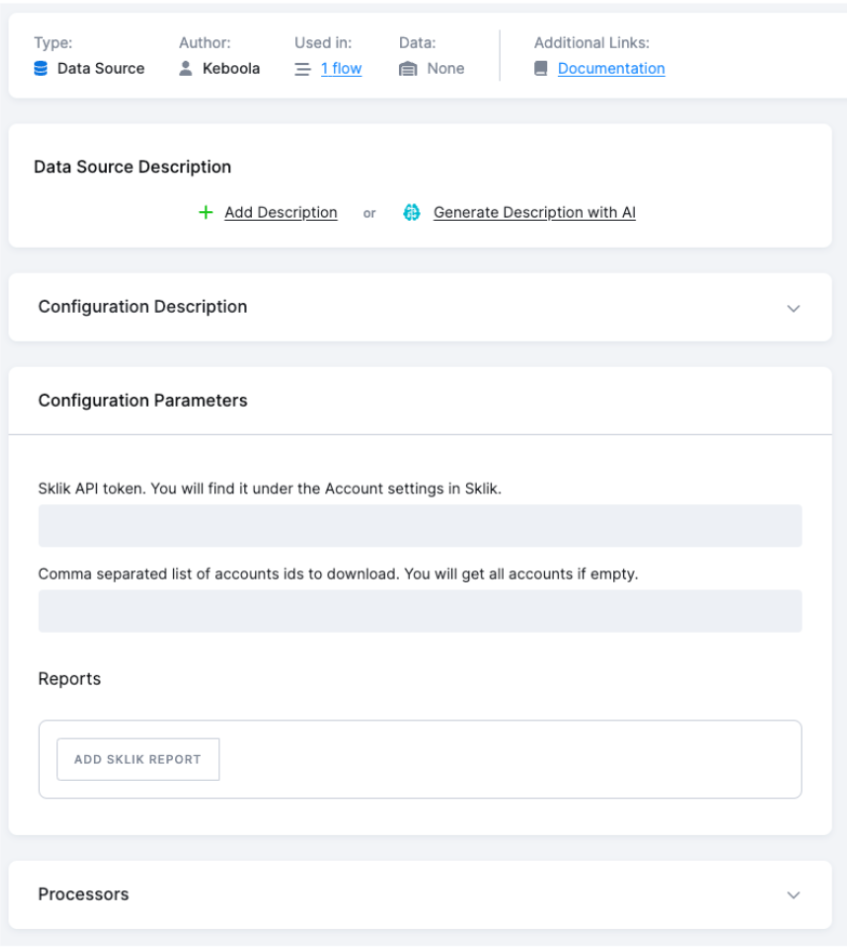Click the account ids input field
This screenshot has height=951, width=847.
click(420, 611)
